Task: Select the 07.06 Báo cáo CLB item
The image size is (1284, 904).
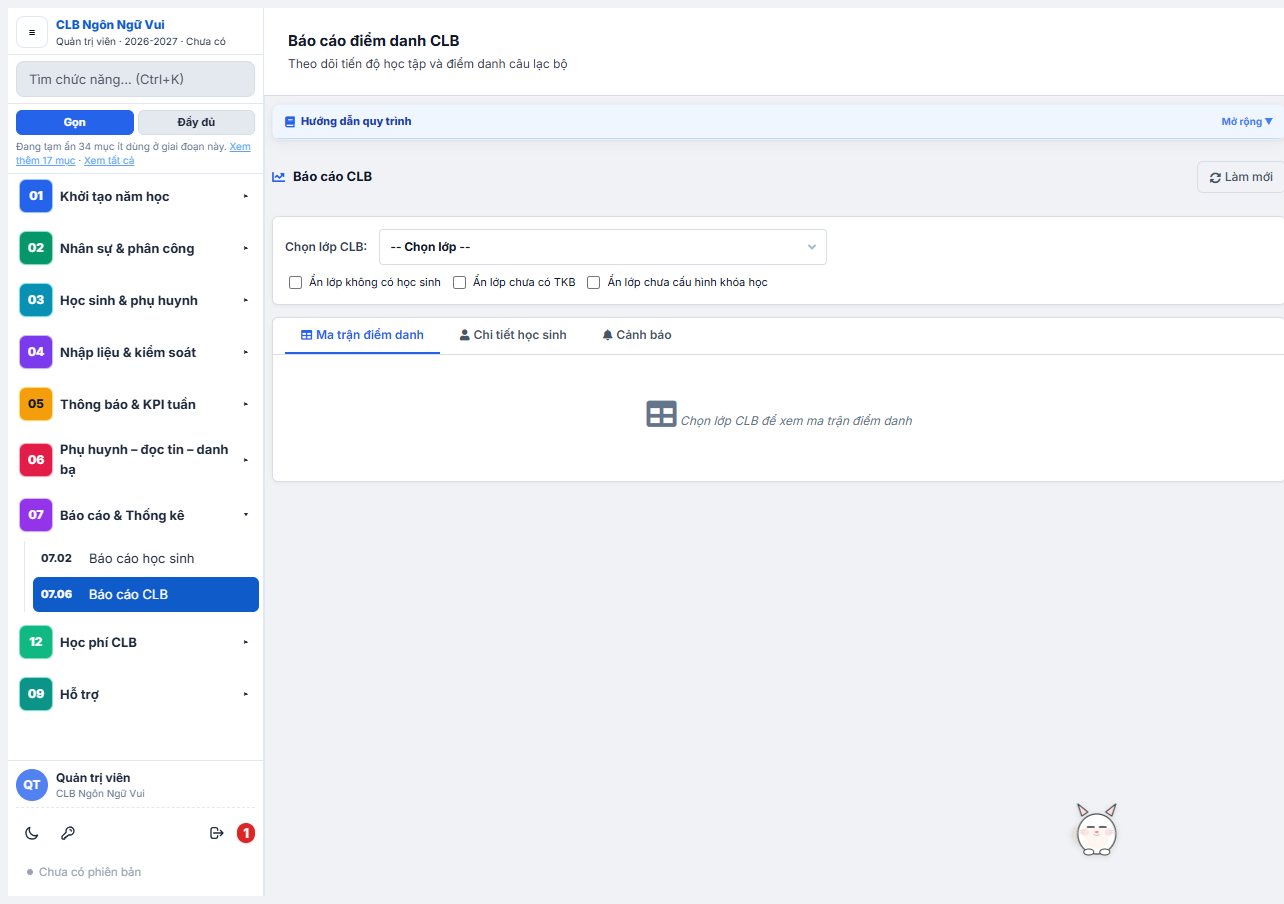Action: pos(146,594)
